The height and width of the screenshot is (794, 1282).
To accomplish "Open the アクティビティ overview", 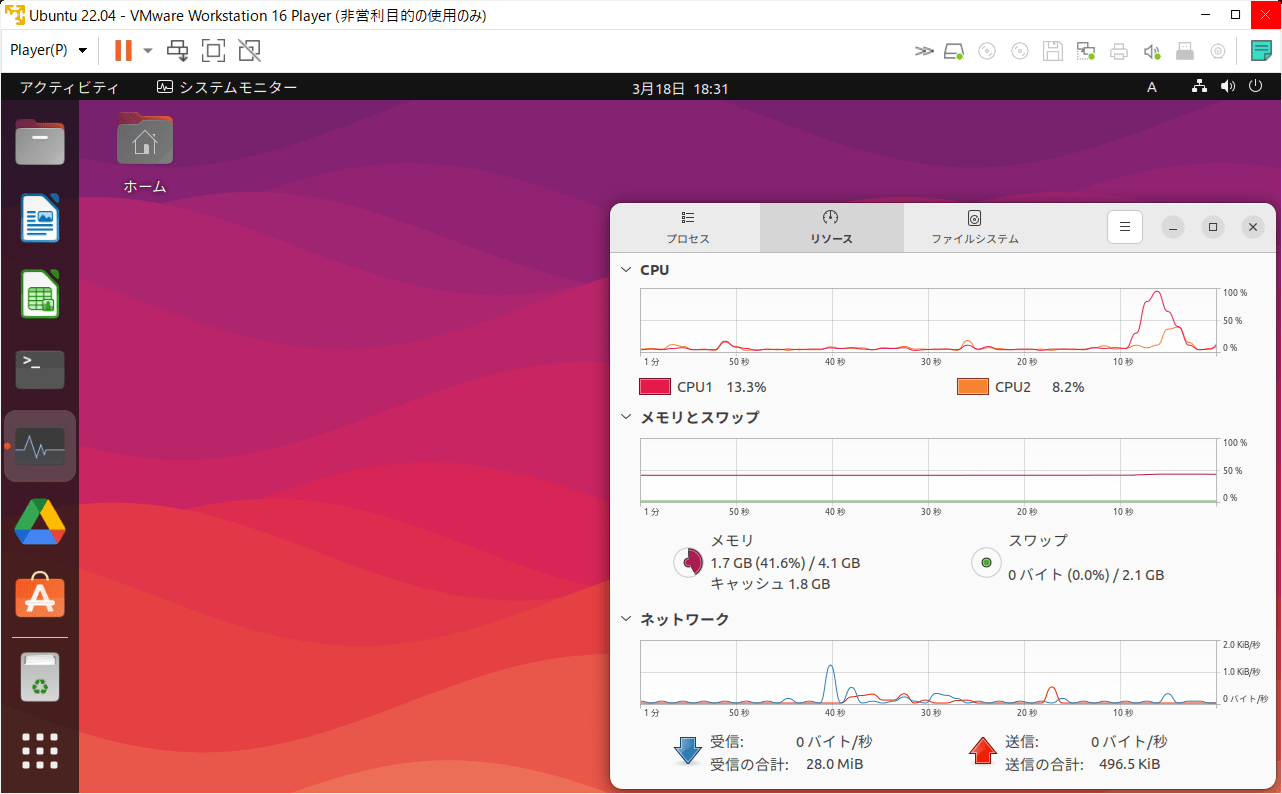I will [x=69, y=88].
